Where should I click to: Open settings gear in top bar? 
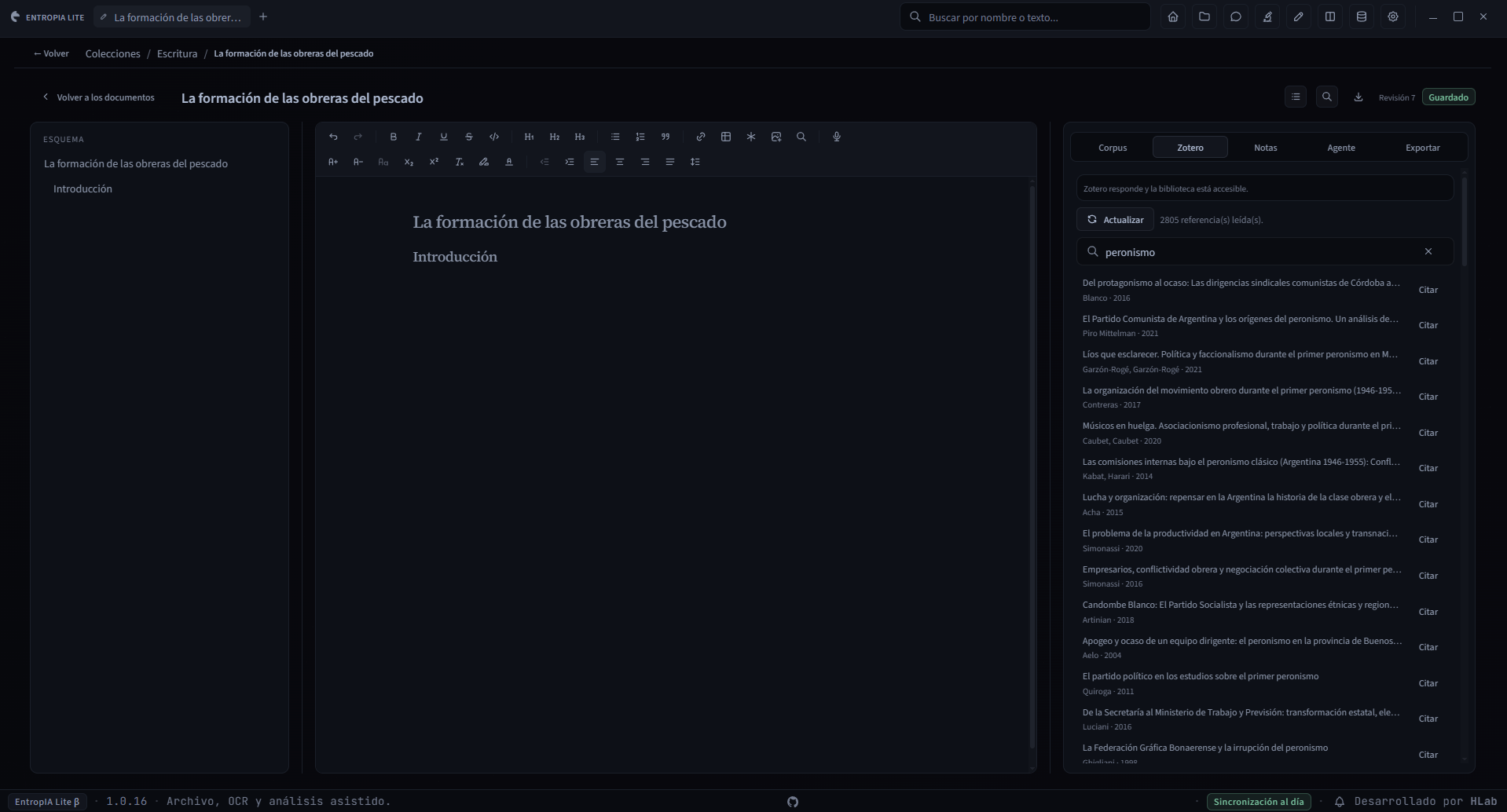tap(1393, 16)
